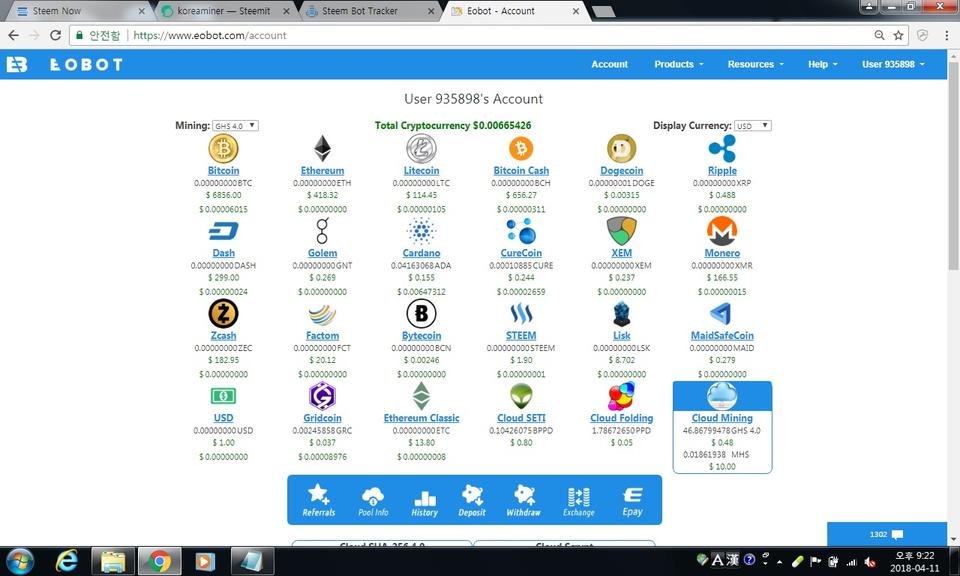
Task: Click the Lisk crystal icon
Action: click(621, 314)
